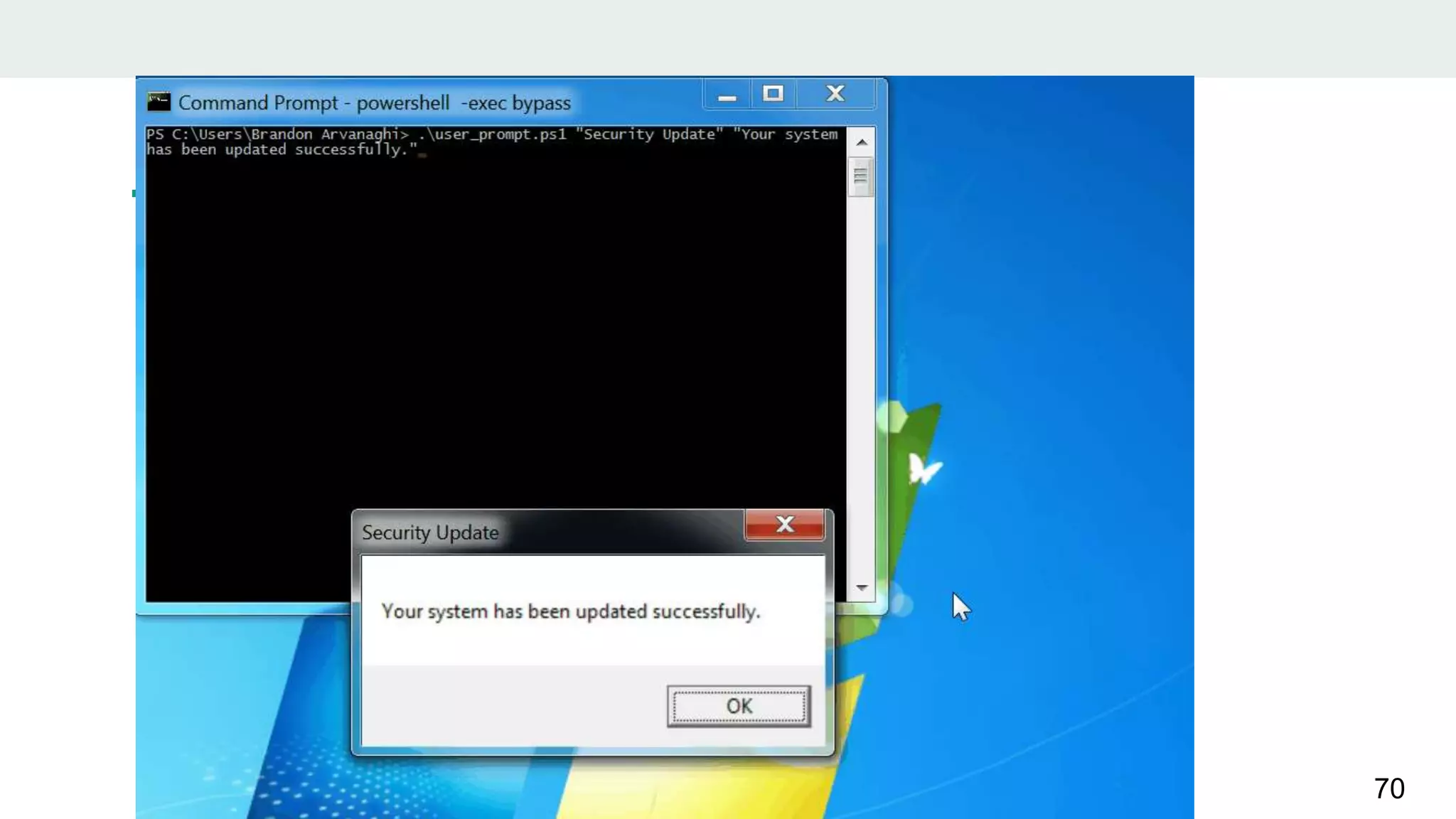Viewport: 1456px width, 819px height.
Task: Click OK in the Security Update dialog
Action: (739, 706)
